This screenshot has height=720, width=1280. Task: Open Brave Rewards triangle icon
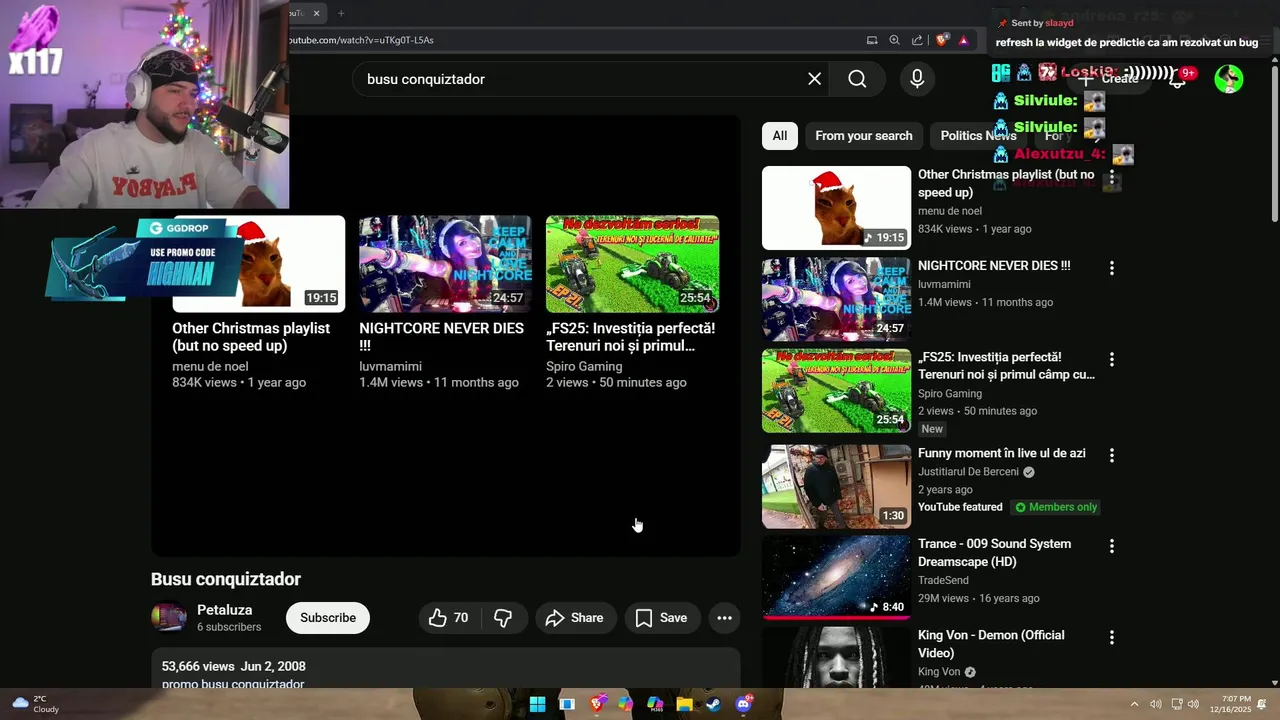963,40
